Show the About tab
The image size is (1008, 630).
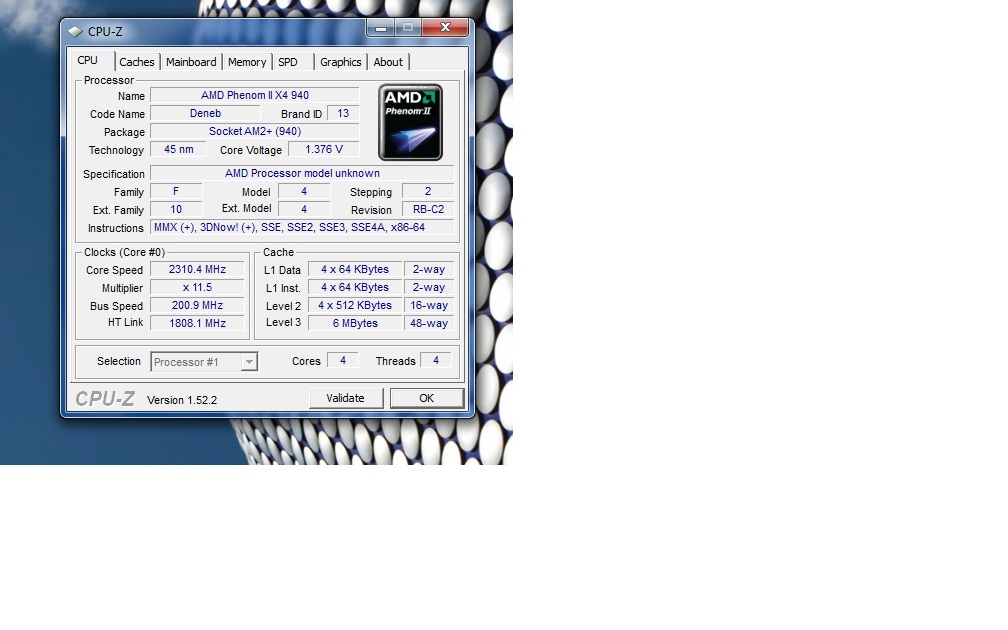click(x=388, y=62)
